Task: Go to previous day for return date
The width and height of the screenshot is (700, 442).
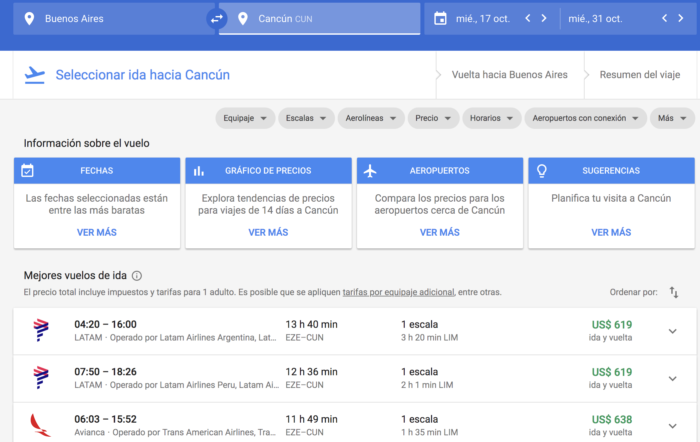Action: coord(665,18)
